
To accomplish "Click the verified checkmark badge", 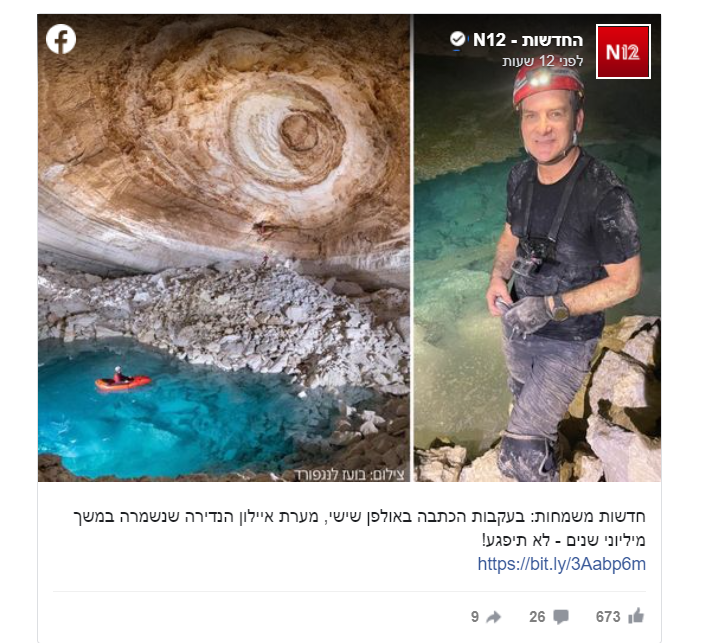I will click(457, 39).
